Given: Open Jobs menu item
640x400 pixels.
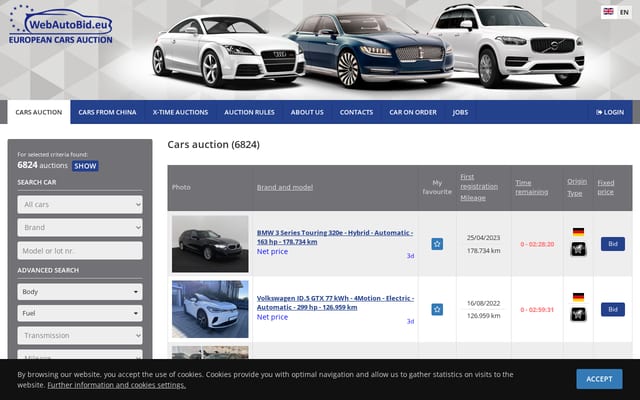Looking at the screenshot, I should point(460,112).
